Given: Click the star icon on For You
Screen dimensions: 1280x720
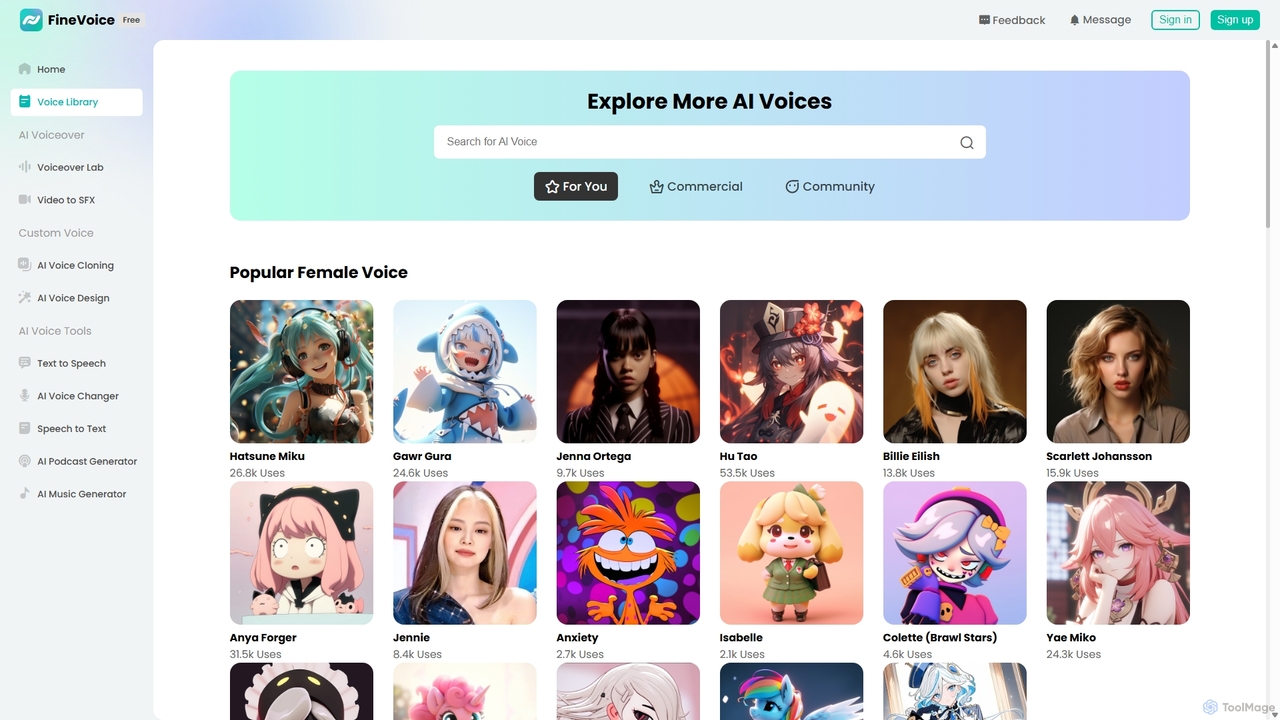Looking at the screenshot, I should 552,187.
